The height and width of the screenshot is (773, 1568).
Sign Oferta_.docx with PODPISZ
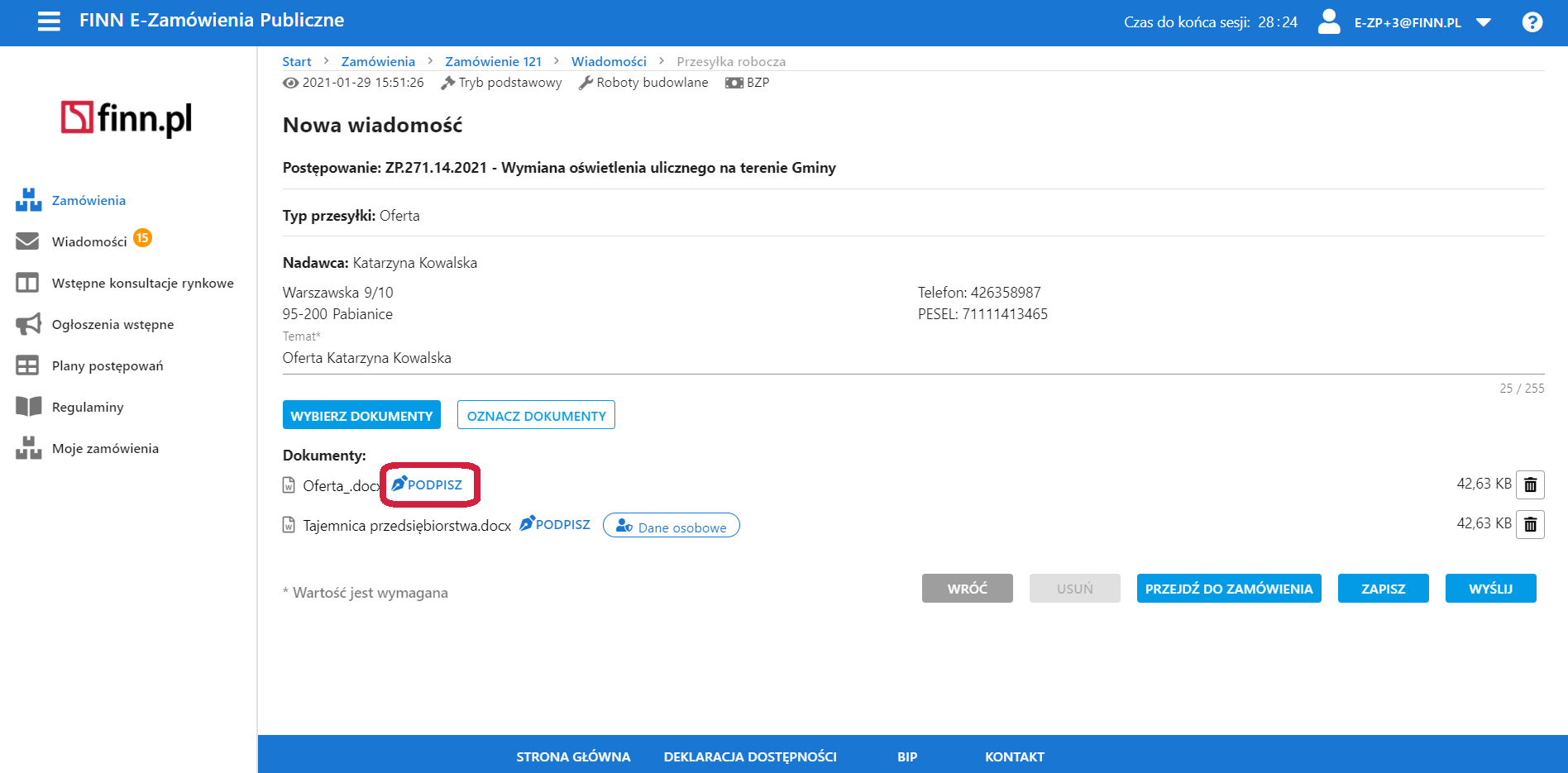point(428,484)
